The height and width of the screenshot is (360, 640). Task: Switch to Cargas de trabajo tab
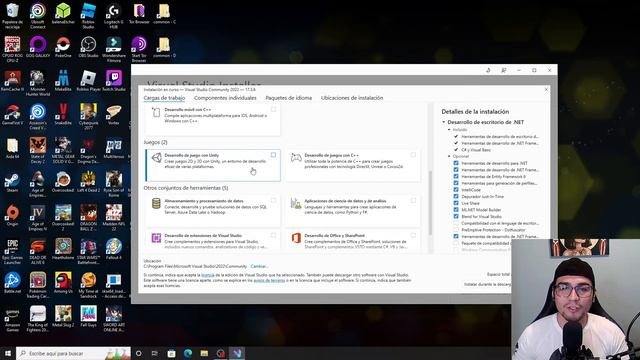pos(164,98)
